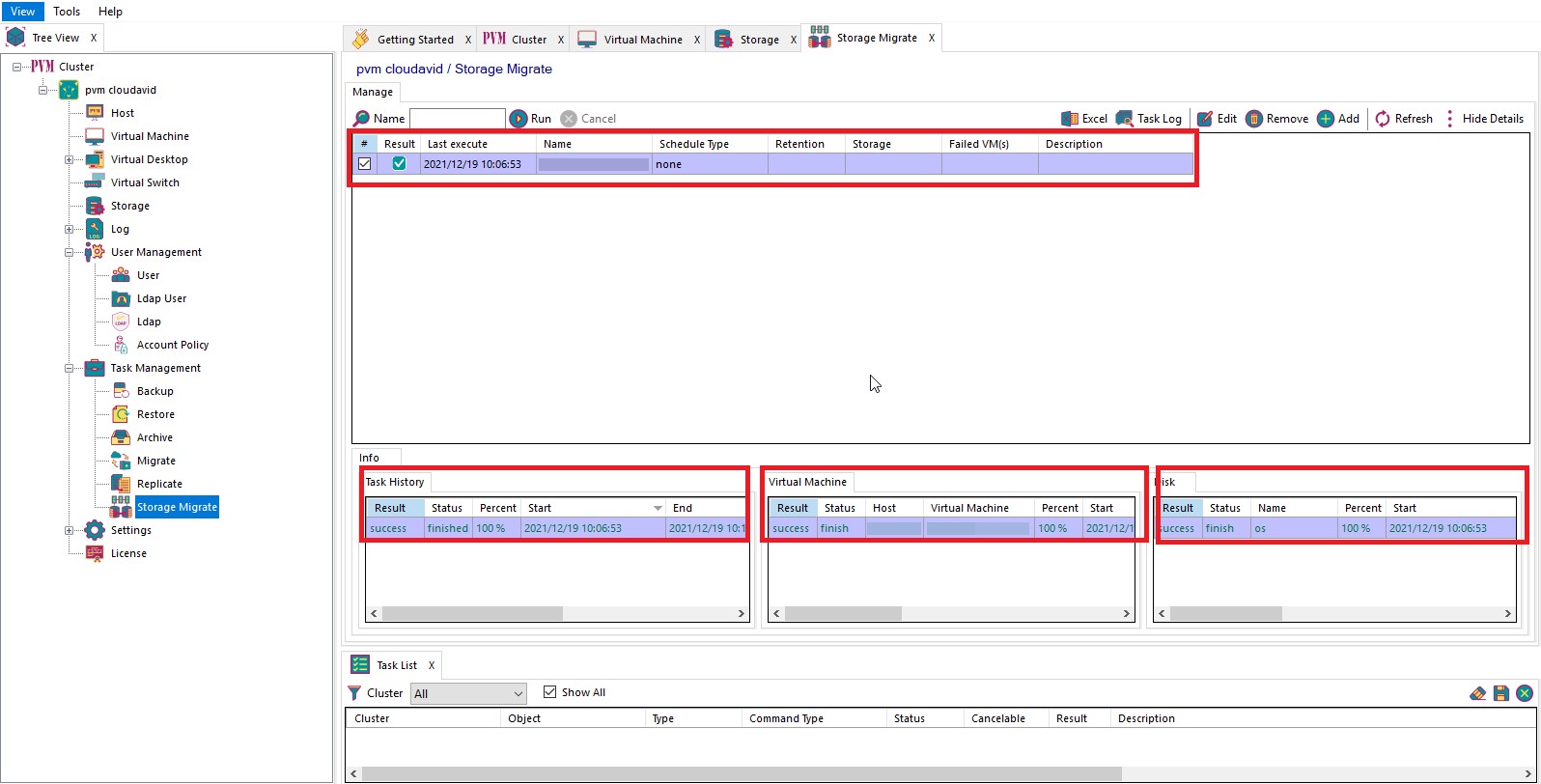Expand the Virtual Desktop tree node

coord(69,159)
